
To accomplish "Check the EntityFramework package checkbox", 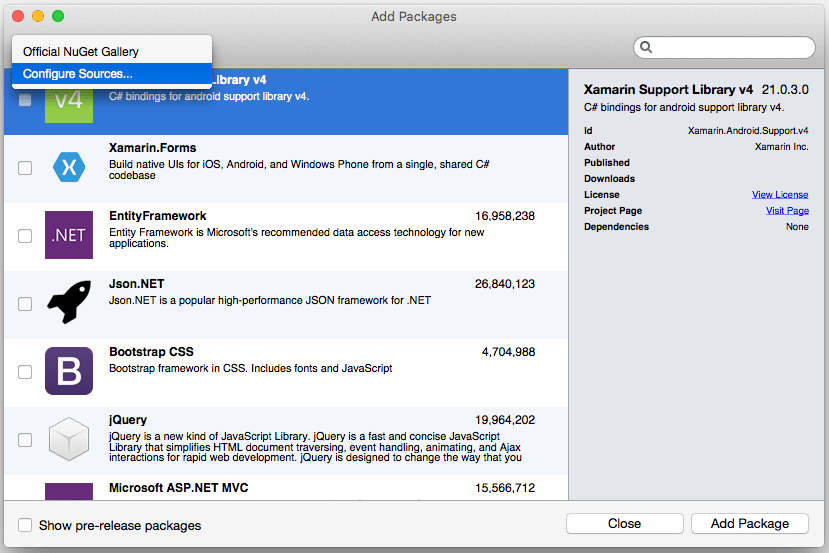I will (x=25, y=235).
